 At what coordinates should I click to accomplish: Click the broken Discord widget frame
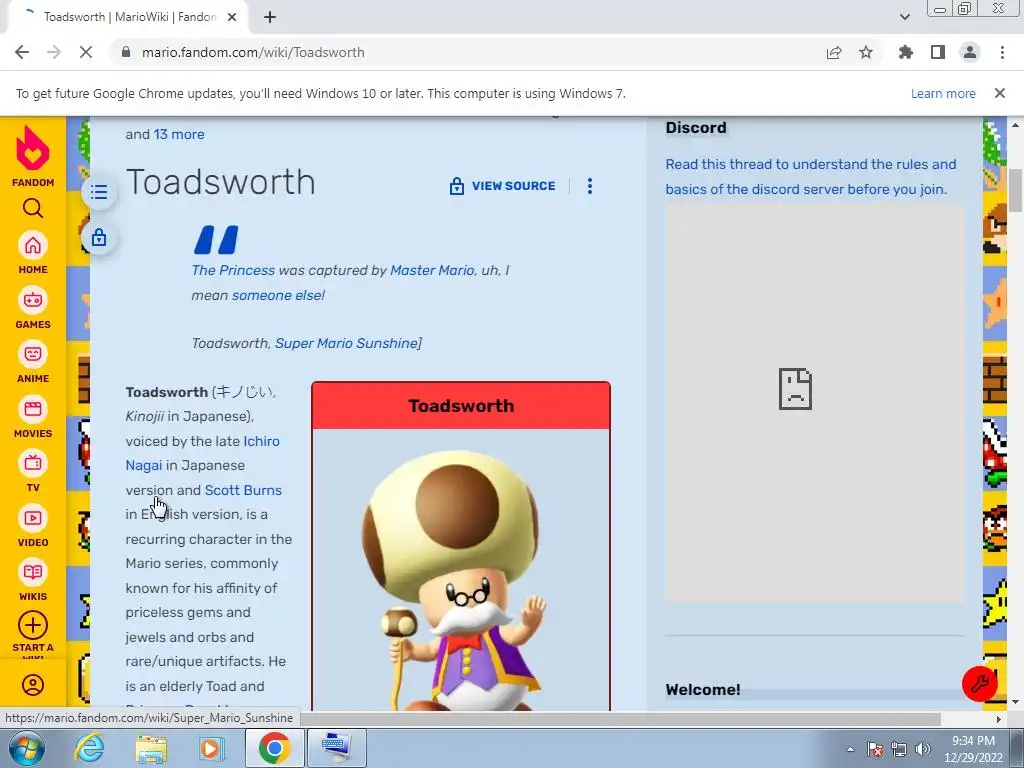[x=814, y=402]
